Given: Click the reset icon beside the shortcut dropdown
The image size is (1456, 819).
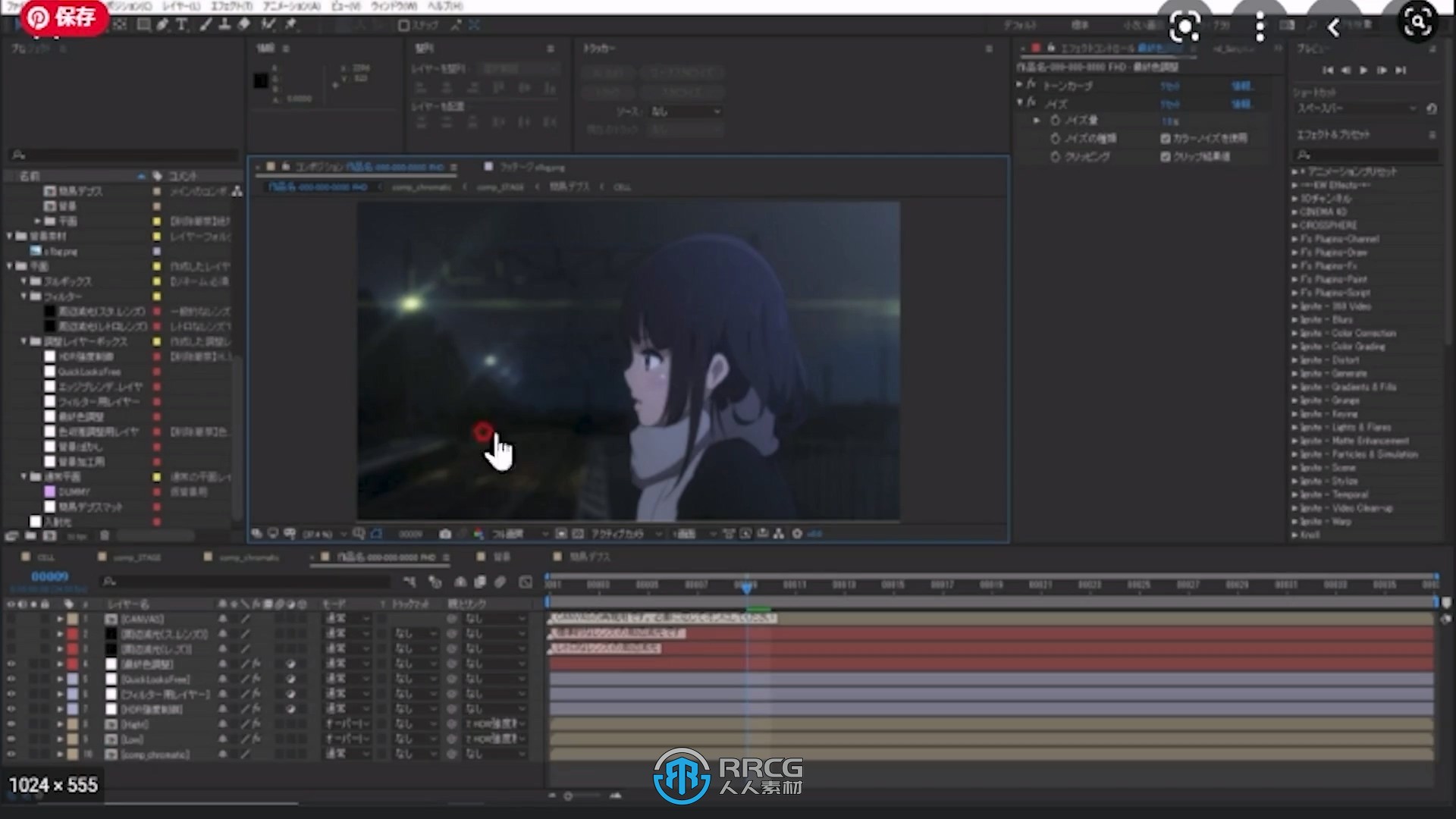Looking at the screenshot, I should pyautogui.click(x=1432, y=108).
